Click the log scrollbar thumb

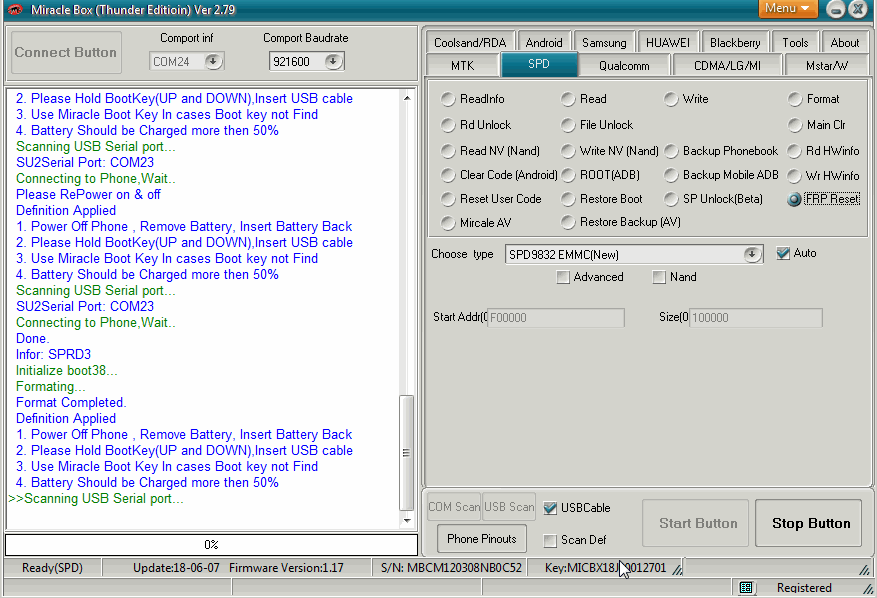point(406,452)
